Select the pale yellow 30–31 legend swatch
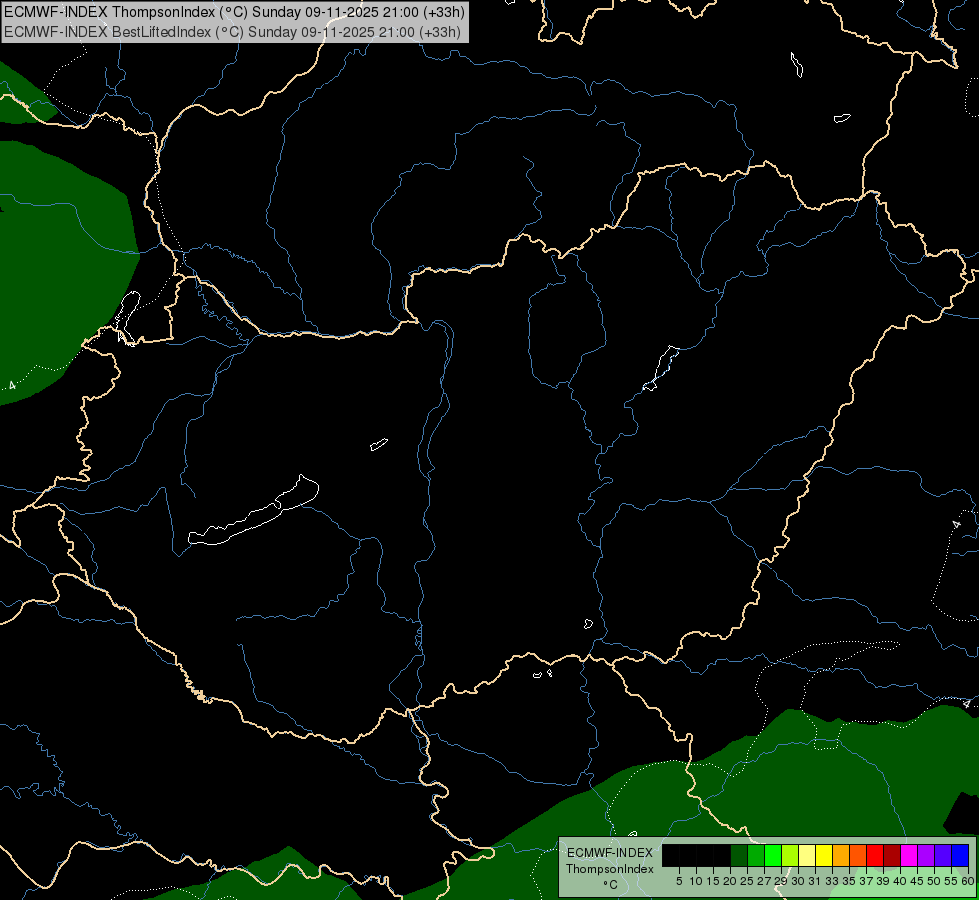 [807, 855]
